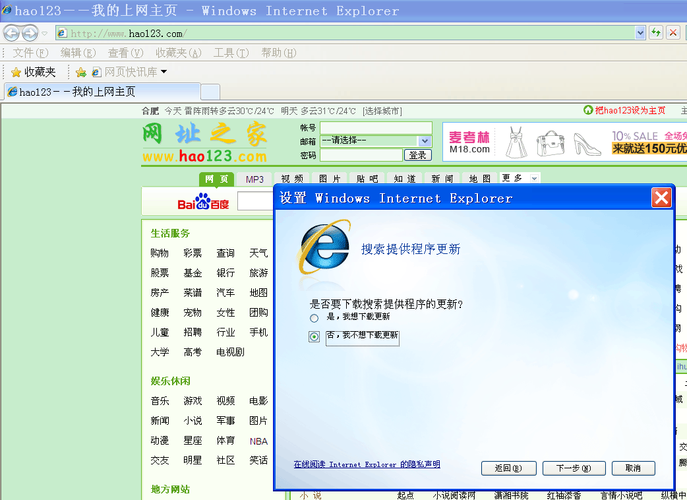The height and width of the screenshot is (500, 687).
Task: Expand the 更多 search dropdown
Action: (520, 178)
